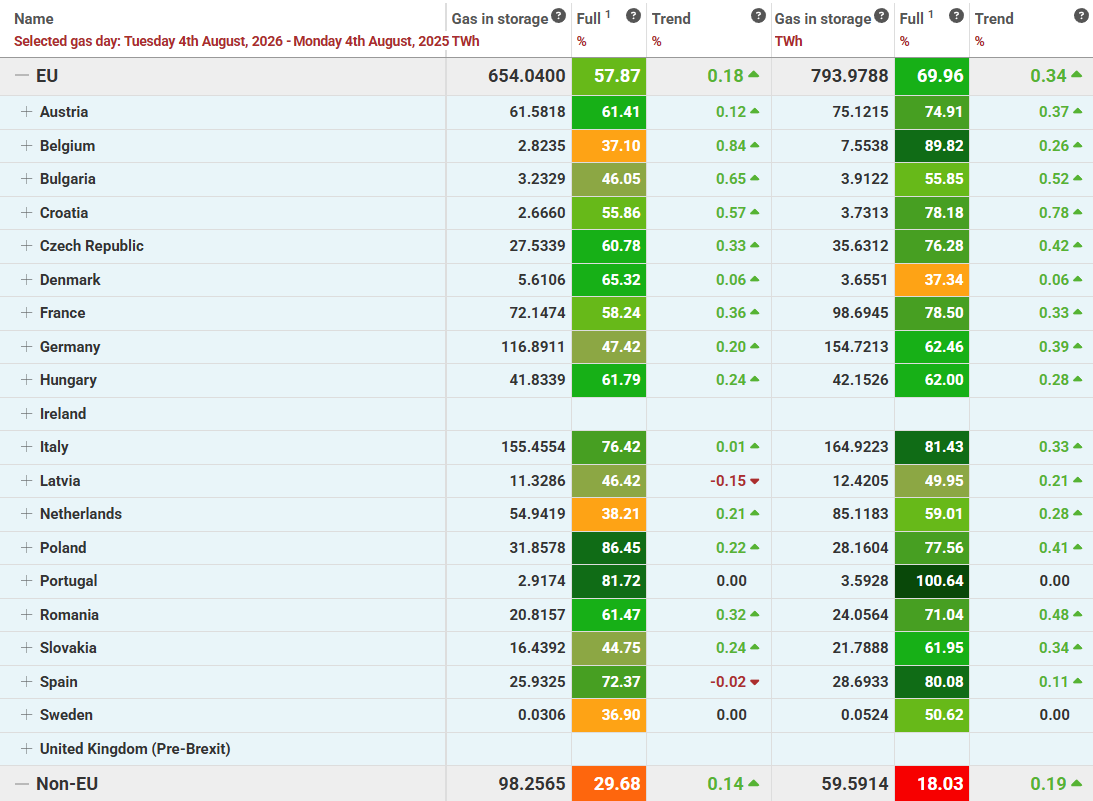
Task: Click Latvia's red downward trend arrow
Action: [x=755, y=481]
